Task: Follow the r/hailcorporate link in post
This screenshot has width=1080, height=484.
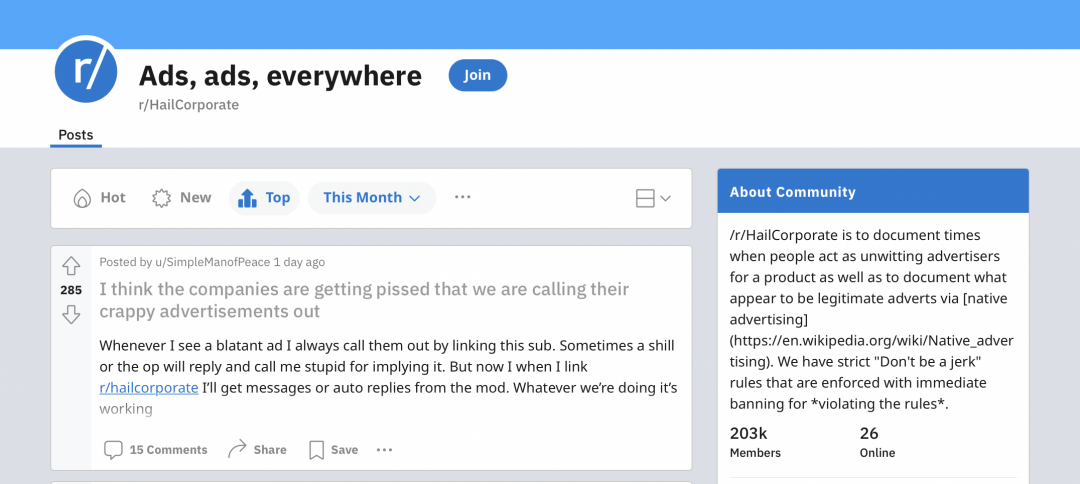Action: [149, 388]
